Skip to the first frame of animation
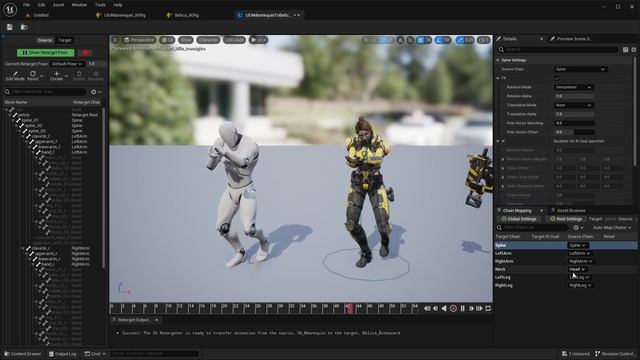This screenshot has height=360, width=640. click(x=427, y=309)
